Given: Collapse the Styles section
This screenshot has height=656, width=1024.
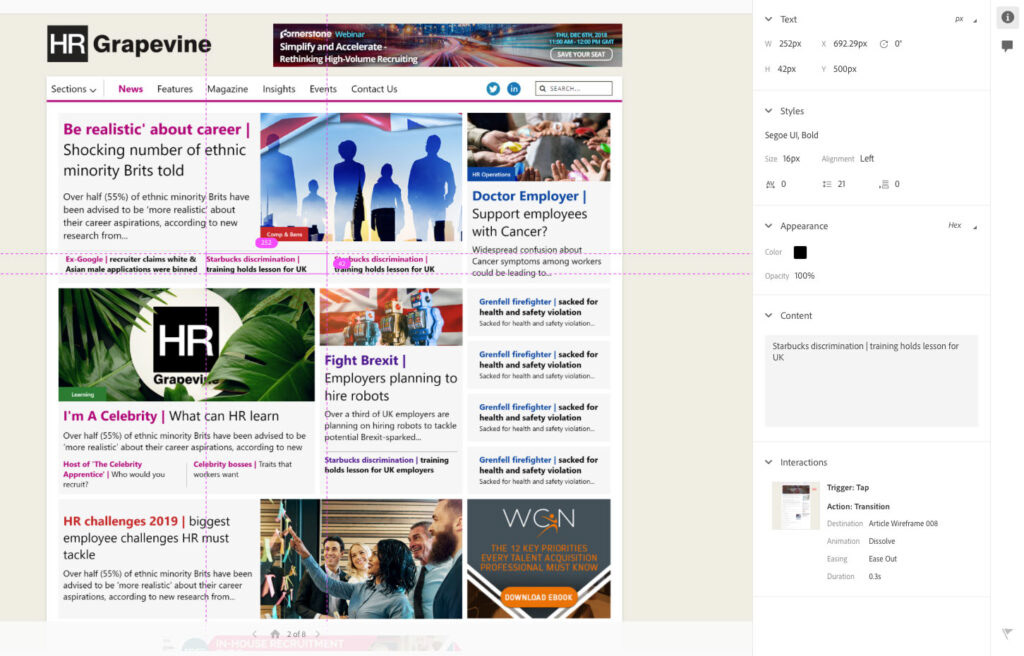Looking at the screenshot, I should 768,110.
